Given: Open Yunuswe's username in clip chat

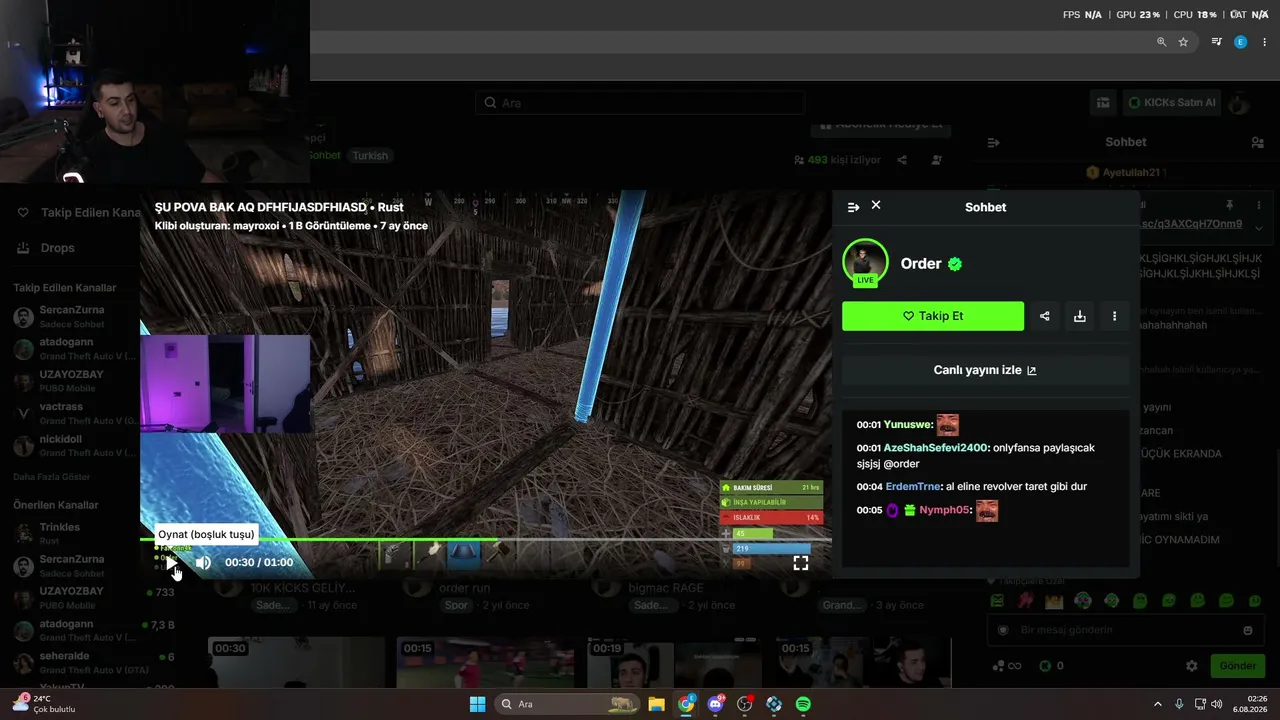Looking at the screenshot, I should (907, 425).
